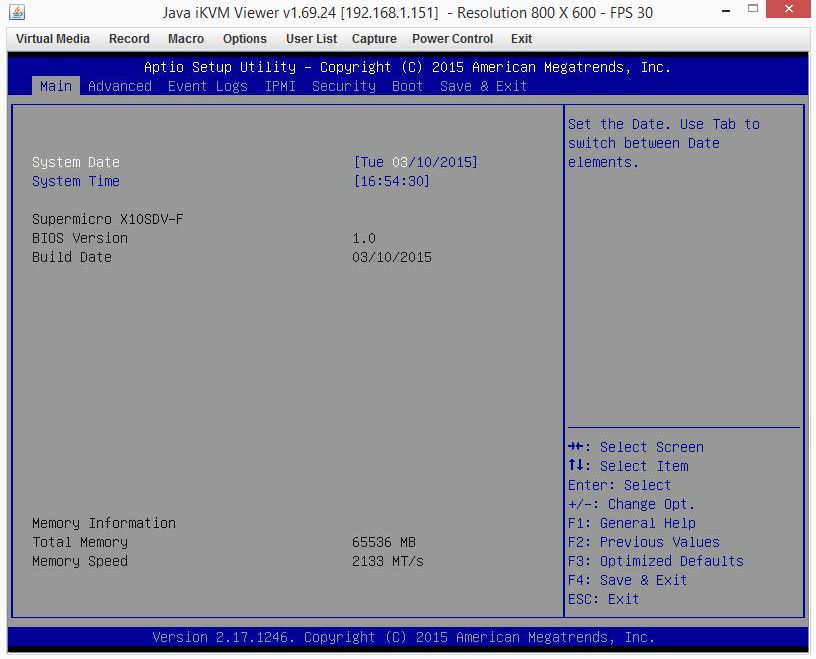Click Exit in the viewer menu bar
Viewport: 816px width, 659px height.
click(521, 39)
